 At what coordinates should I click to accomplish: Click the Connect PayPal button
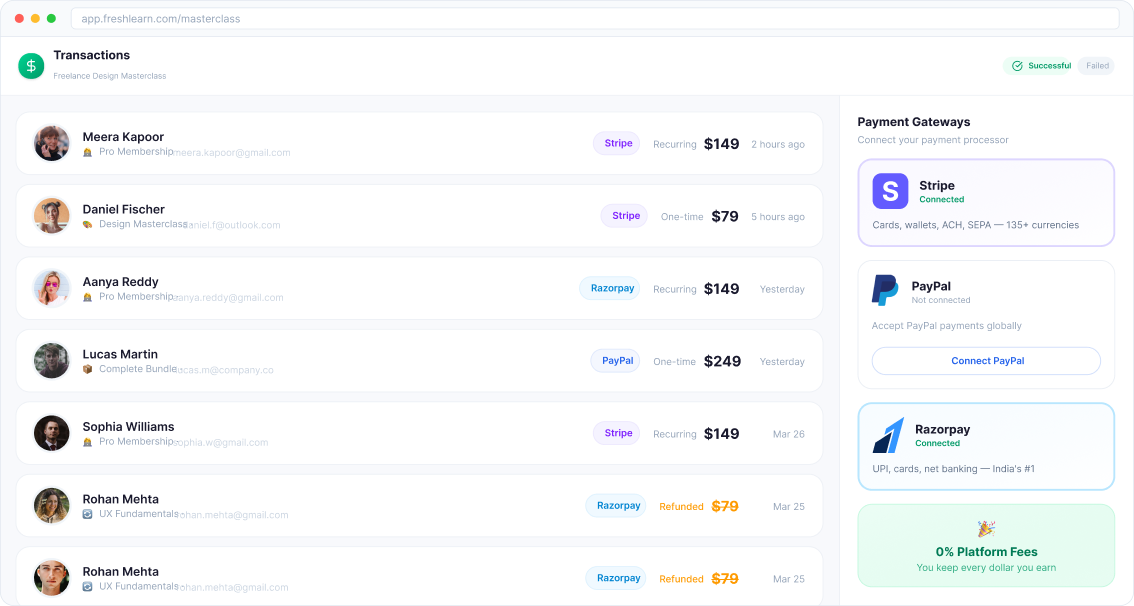pos(985,361)
